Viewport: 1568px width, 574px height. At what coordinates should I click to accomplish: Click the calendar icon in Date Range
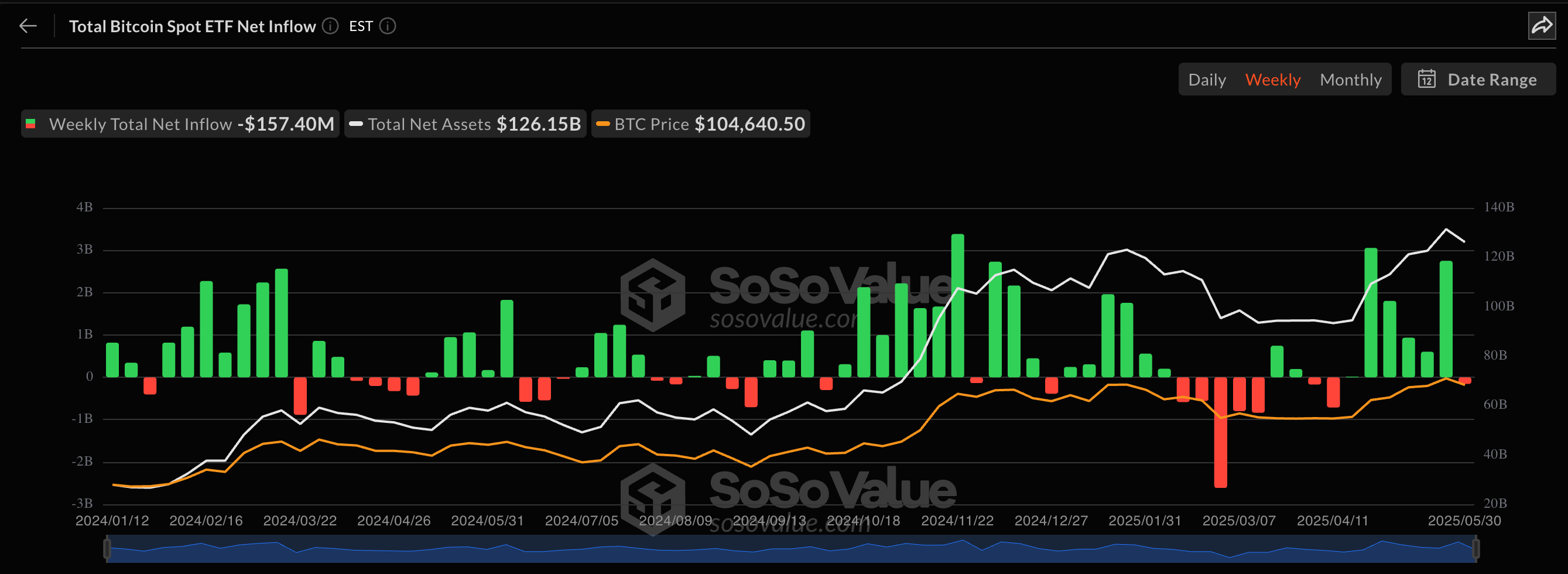[x=1426, y=79]
